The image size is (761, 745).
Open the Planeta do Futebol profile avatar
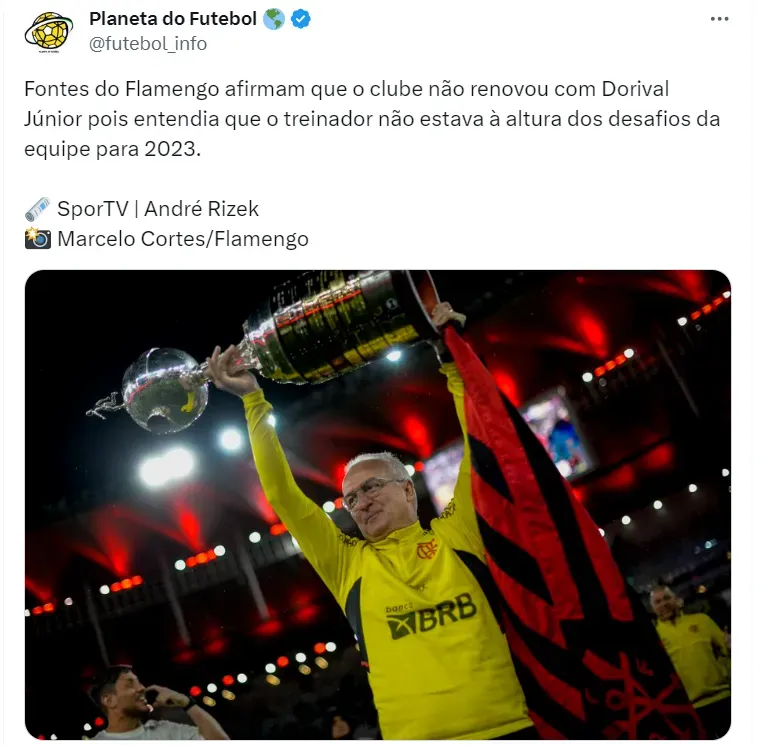49,32
